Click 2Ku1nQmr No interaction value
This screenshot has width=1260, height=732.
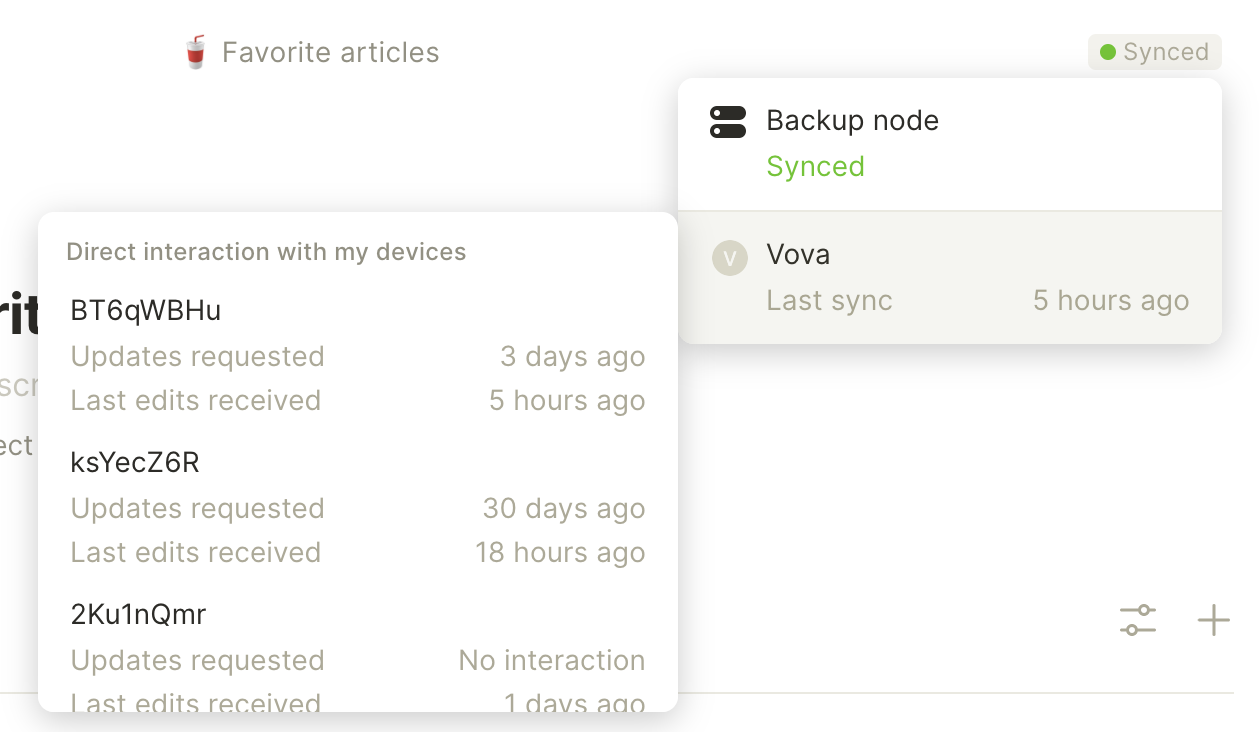click(x=552, y=661)
